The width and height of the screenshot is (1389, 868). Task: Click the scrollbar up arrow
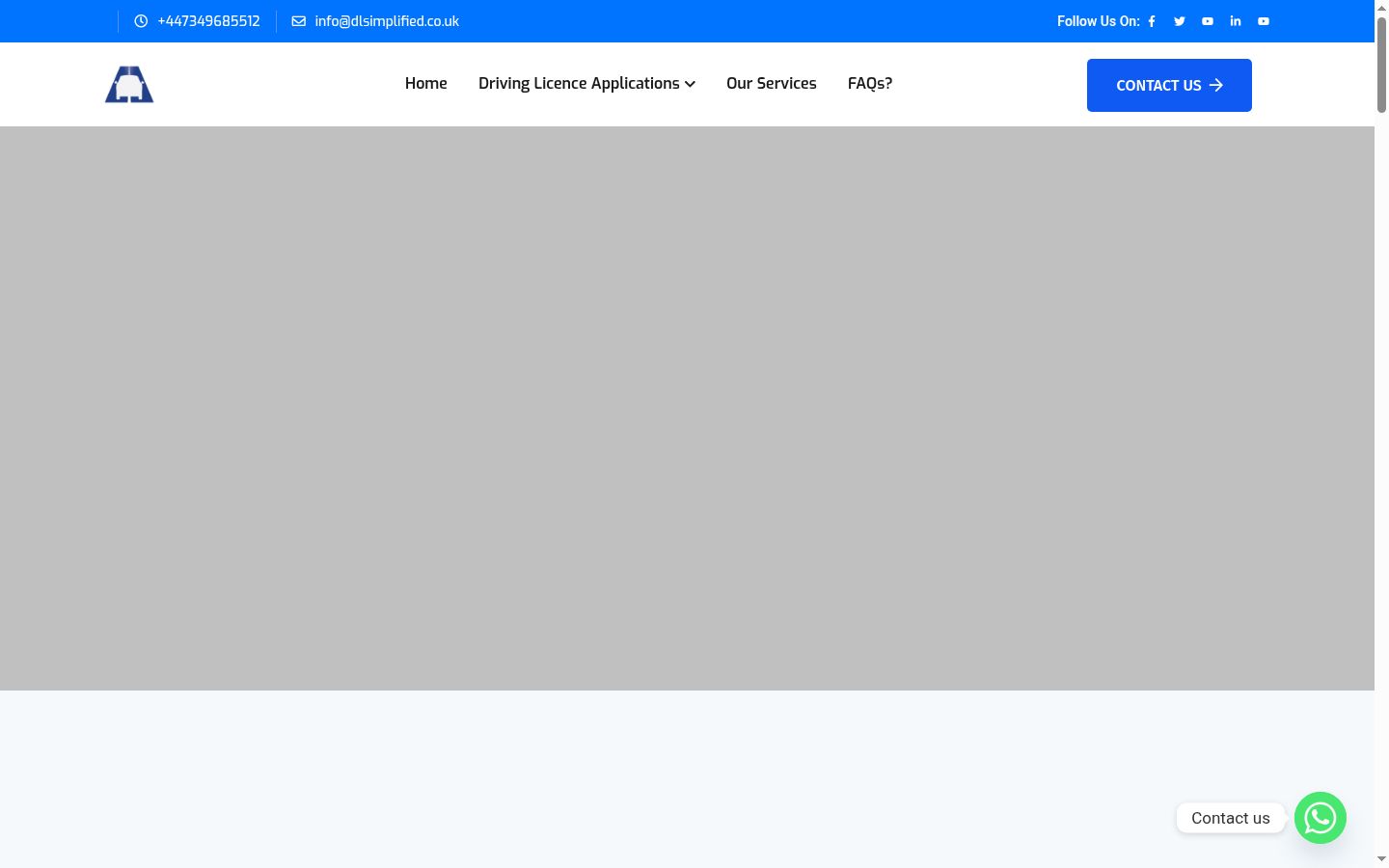tap(1381, 7)
